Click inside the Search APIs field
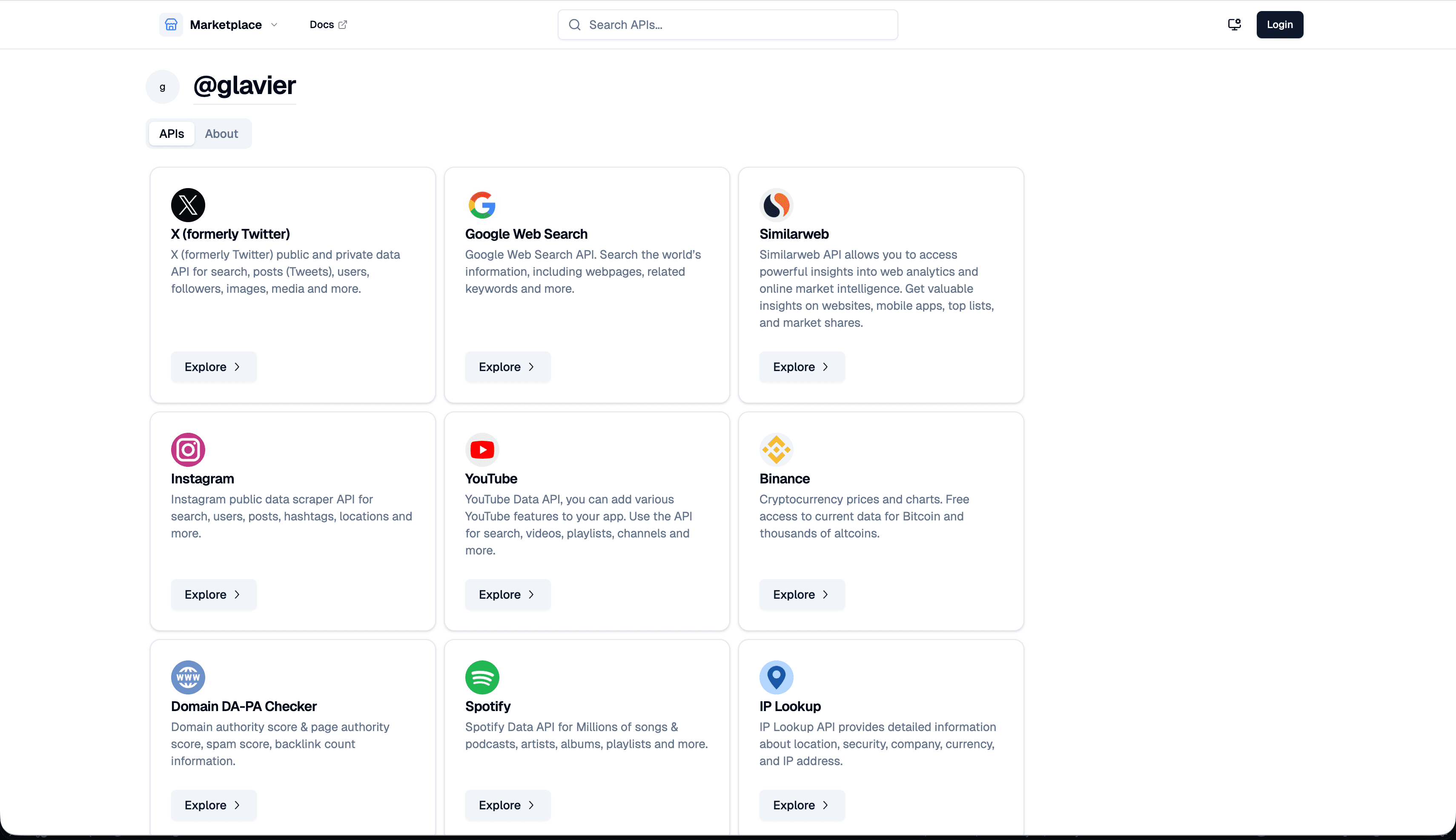The image size is (1456, 840). (727, 24)
